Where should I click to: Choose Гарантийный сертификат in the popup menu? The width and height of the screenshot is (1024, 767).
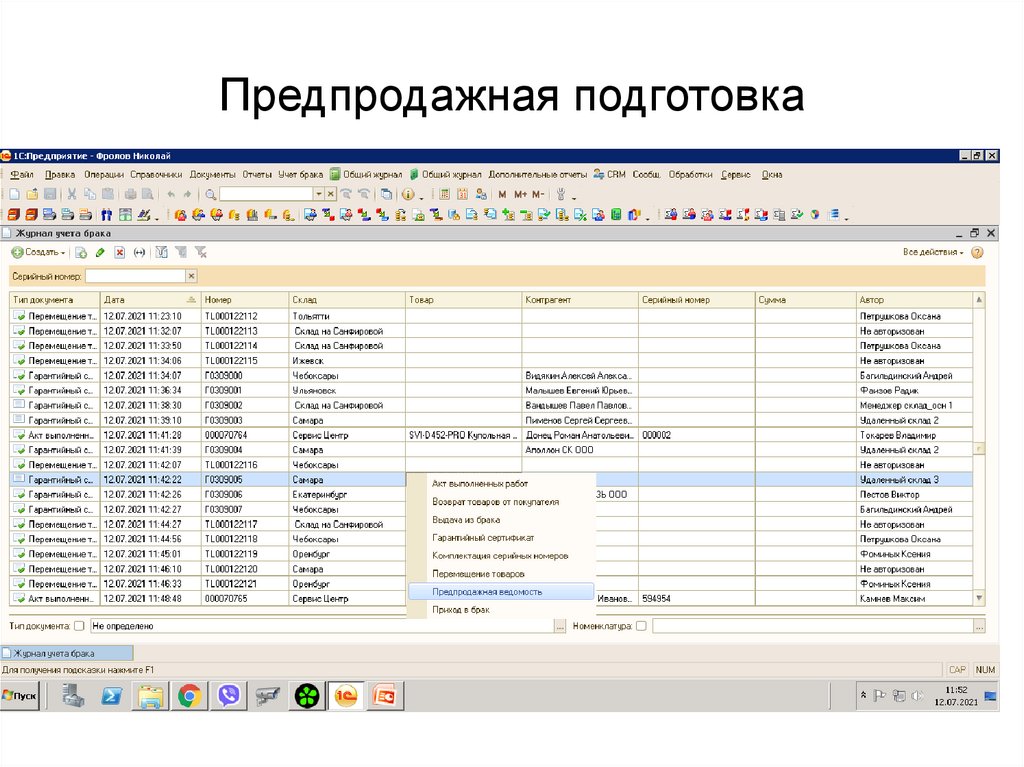point(482,537)
